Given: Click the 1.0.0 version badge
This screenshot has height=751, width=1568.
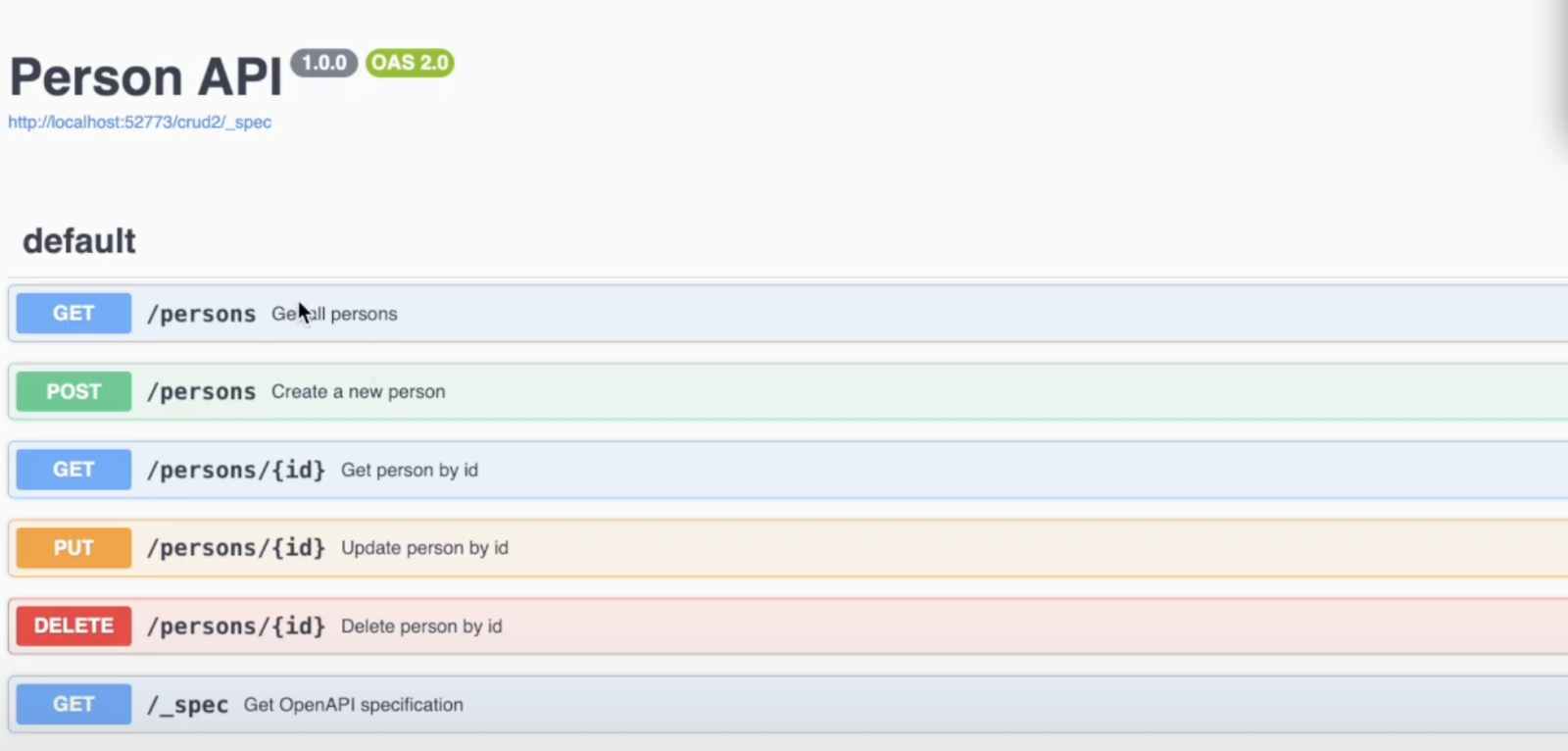Looking at the screenshot, I should pos(324,63).
